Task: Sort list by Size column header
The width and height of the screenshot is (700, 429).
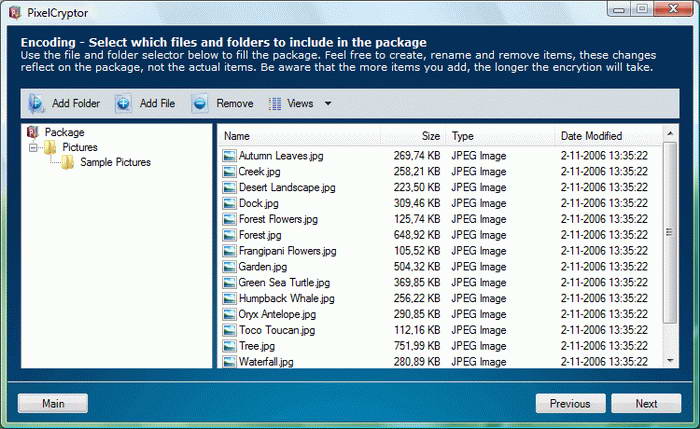Action: click(413, 136)
